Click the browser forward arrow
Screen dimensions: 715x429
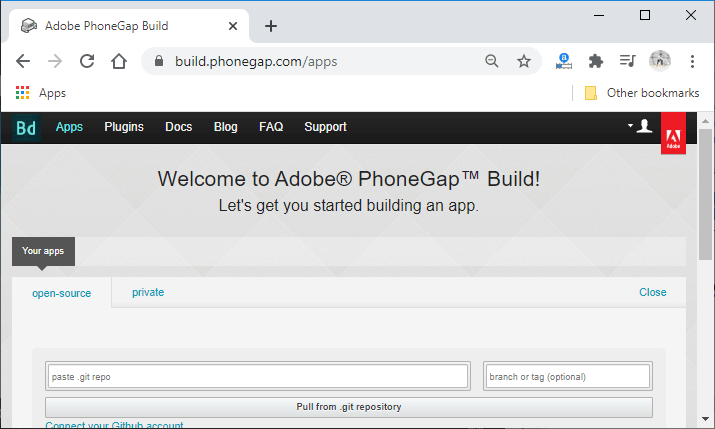point(55,61)
